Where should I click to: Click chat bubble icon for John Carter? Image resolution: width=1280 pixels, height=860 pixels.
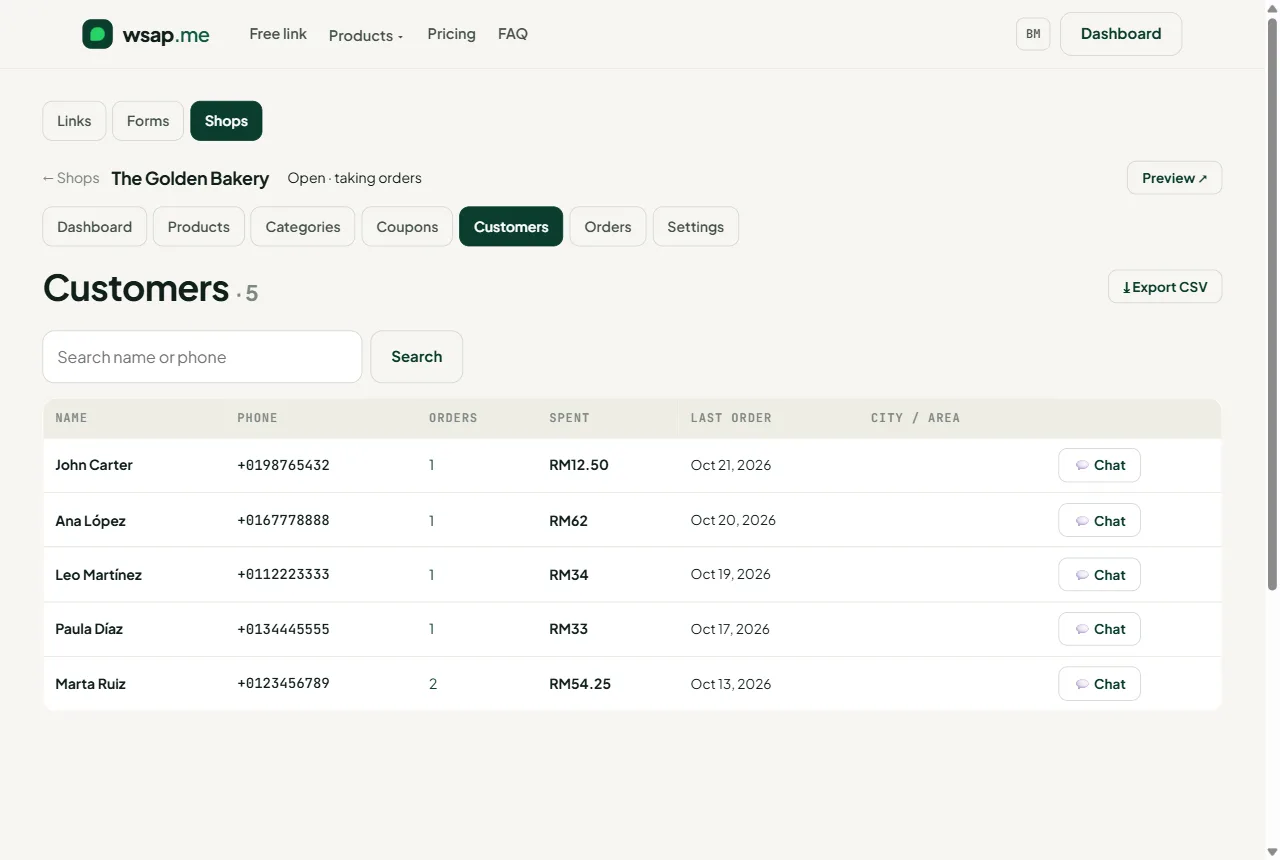[1082, 465]
